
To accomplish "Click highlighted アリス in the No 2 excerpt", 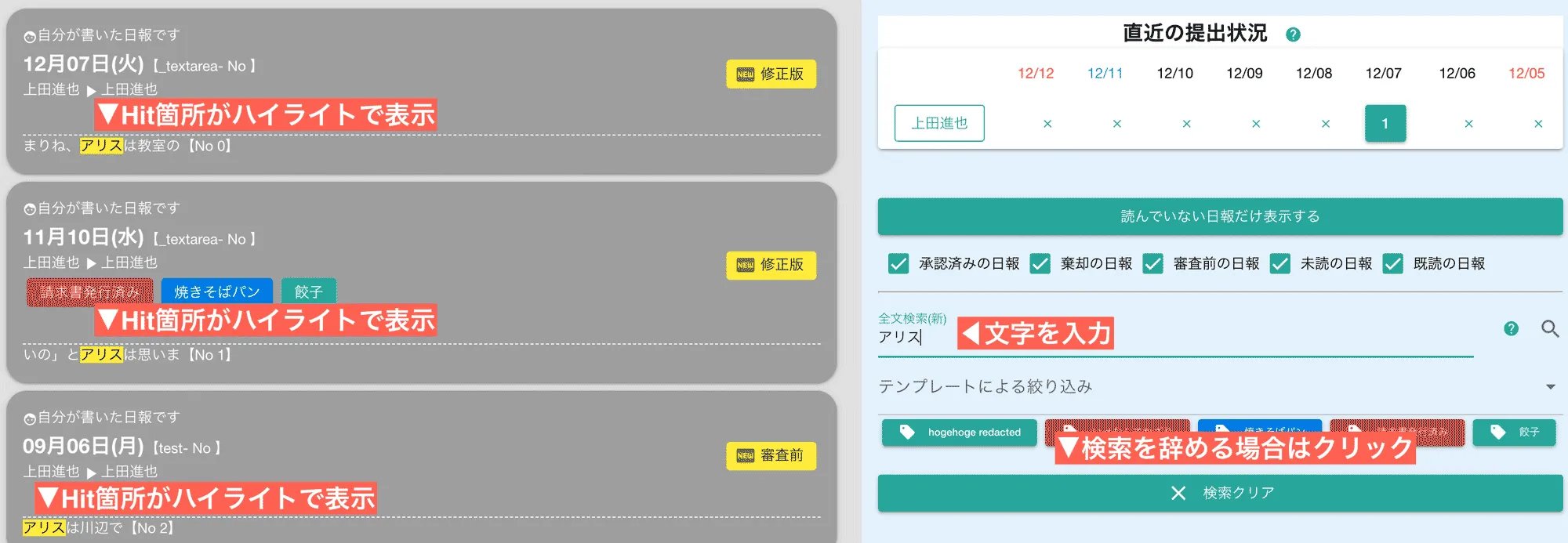I will [44, 528].
